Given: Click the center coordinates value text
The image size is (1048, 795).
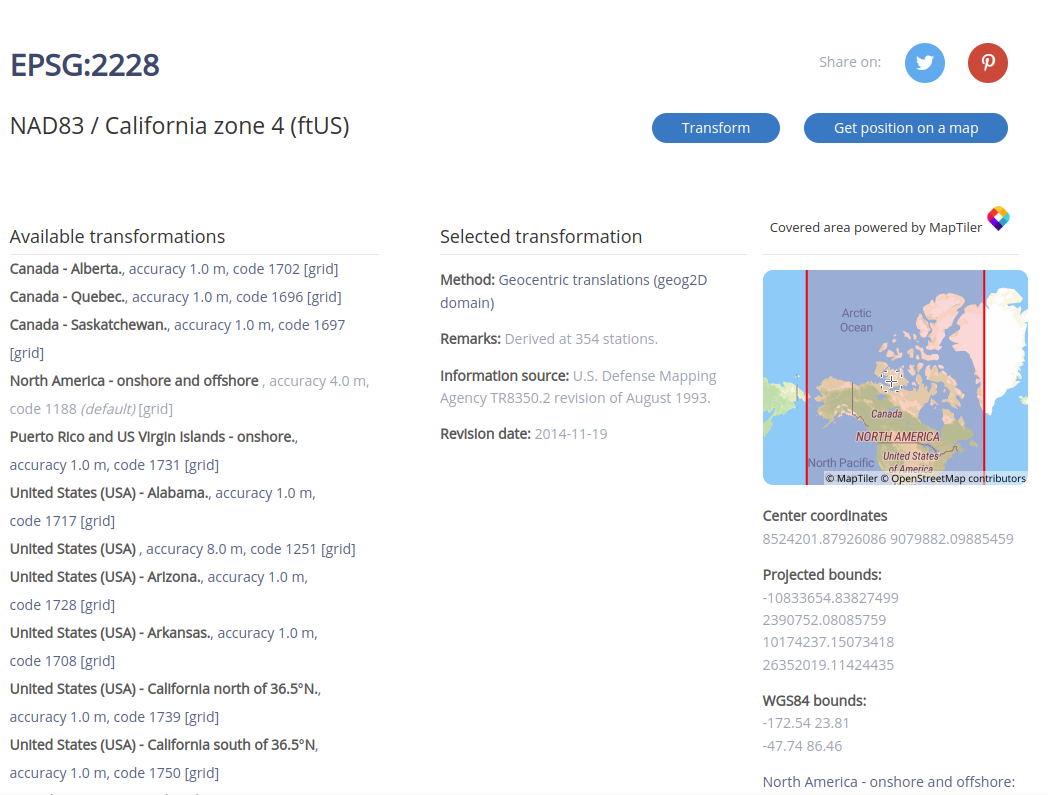Looking at the screenshot, I should pos(887,539).
